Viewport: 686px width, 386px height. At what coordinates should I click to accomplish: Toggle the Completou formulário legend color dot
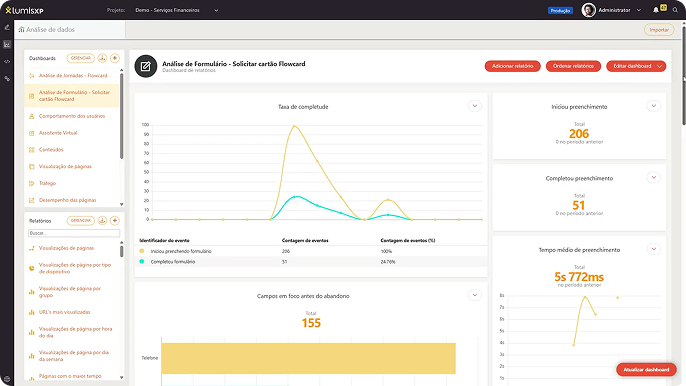point(142,261)
